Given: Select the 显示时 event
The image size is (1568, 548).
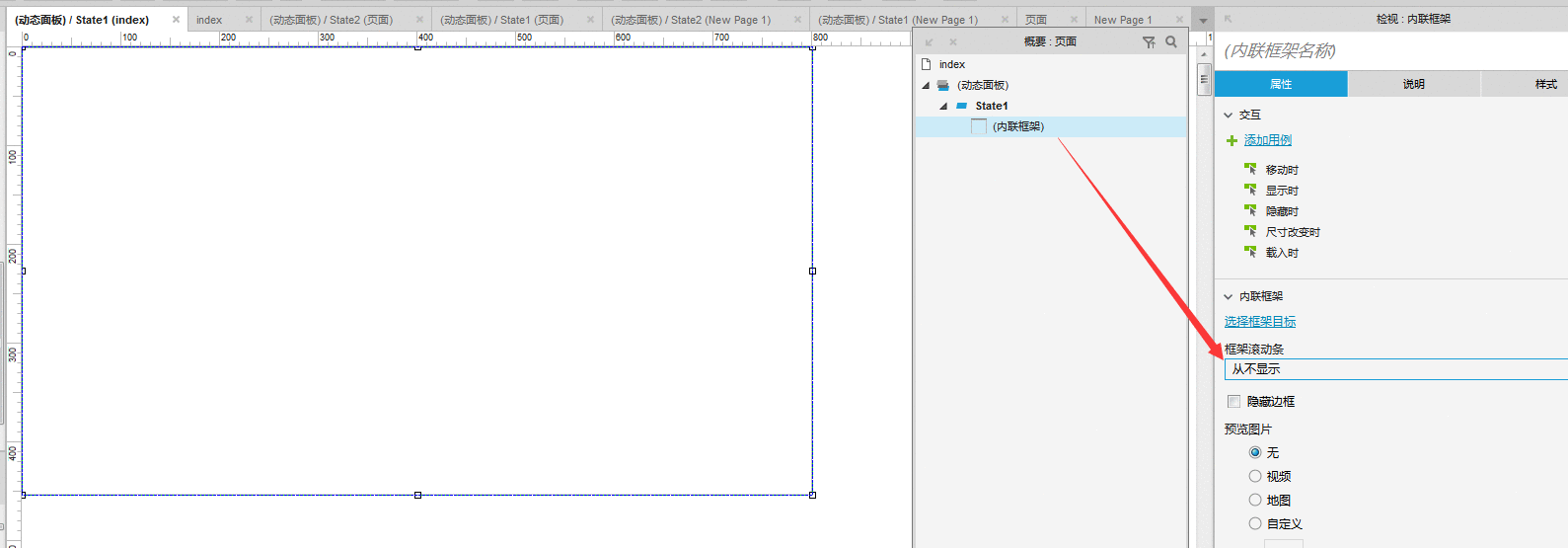Looking at the screenshot, I should pos(1282,191).
